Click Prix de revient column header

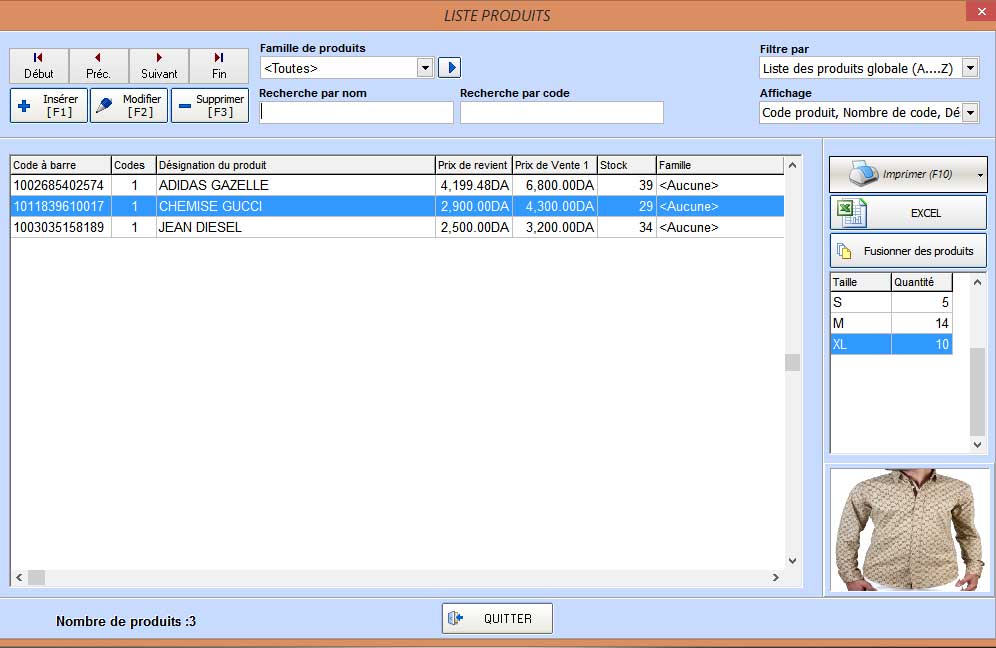pos(473,165)
